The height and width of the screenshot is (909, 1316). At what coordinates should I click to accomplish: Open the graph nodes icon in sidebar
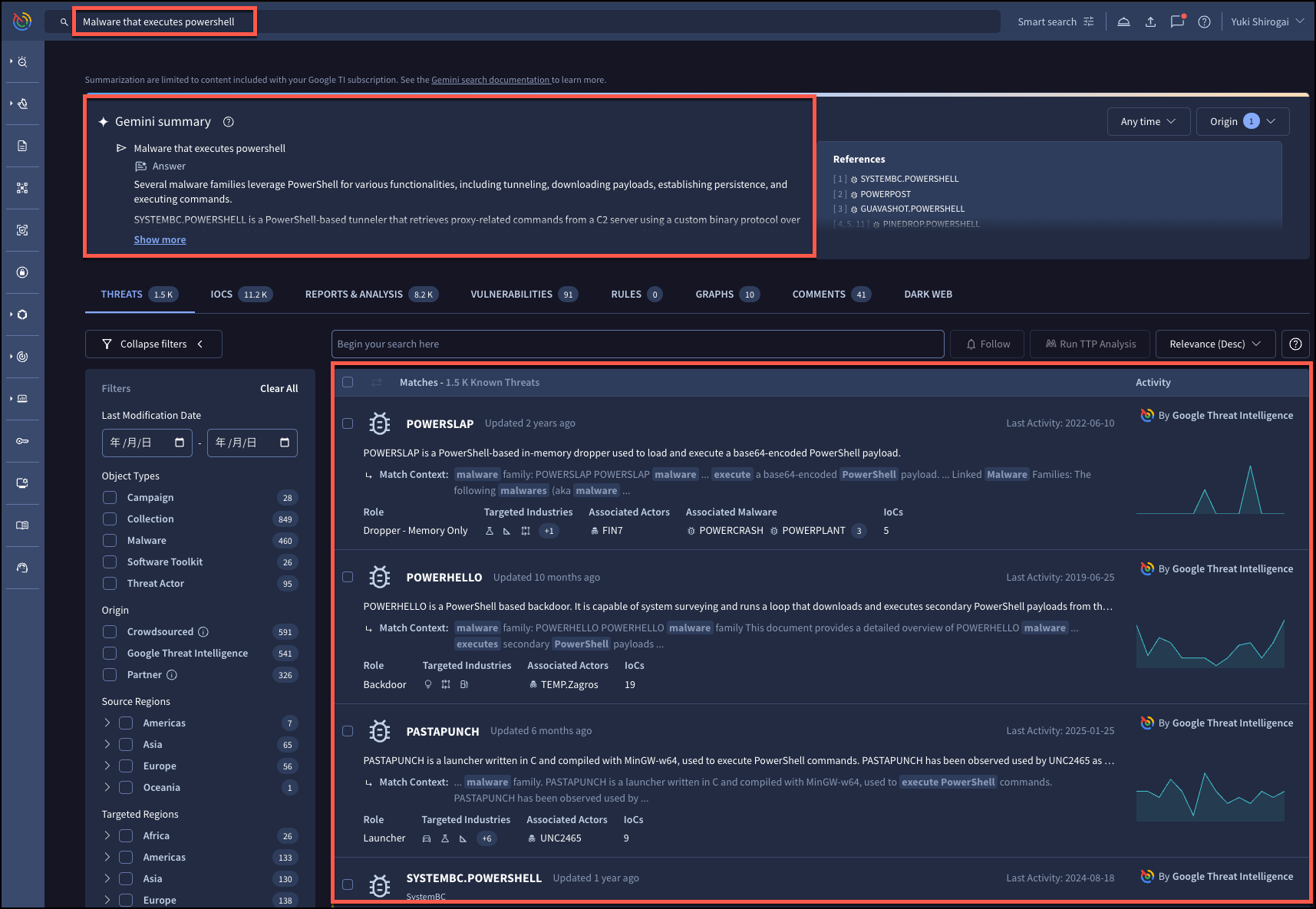click(x=22, y=188)
